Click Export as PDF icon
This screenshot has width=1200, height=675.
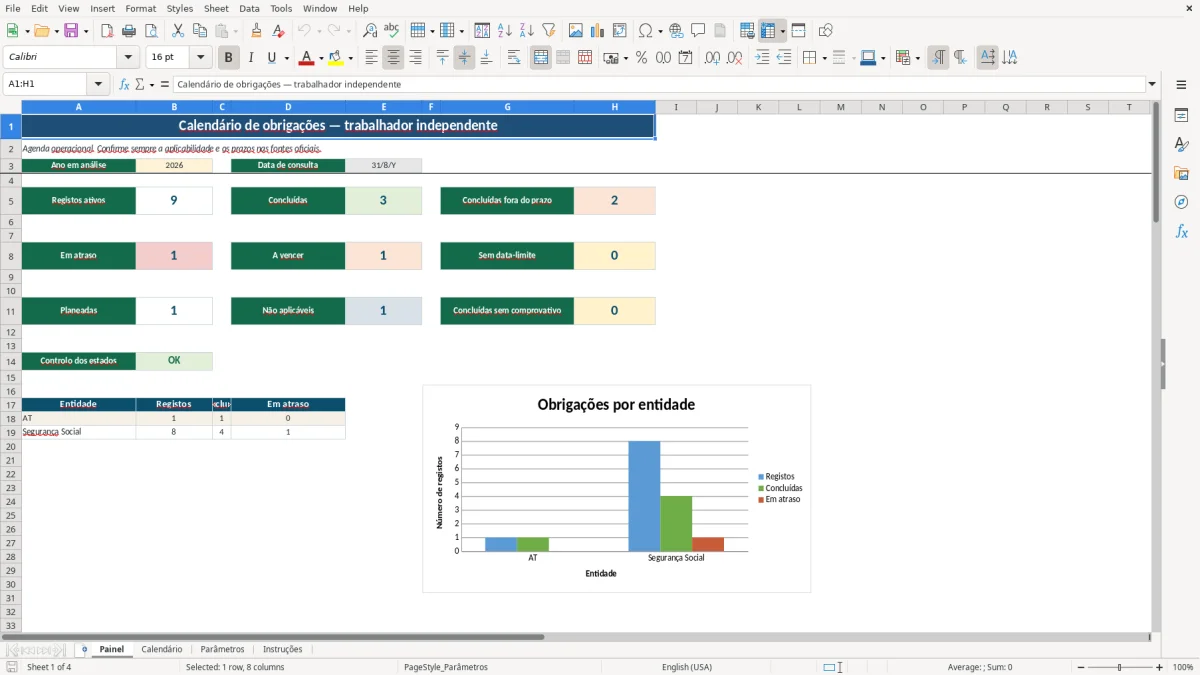pyautogui.click(x=107, y=31)
